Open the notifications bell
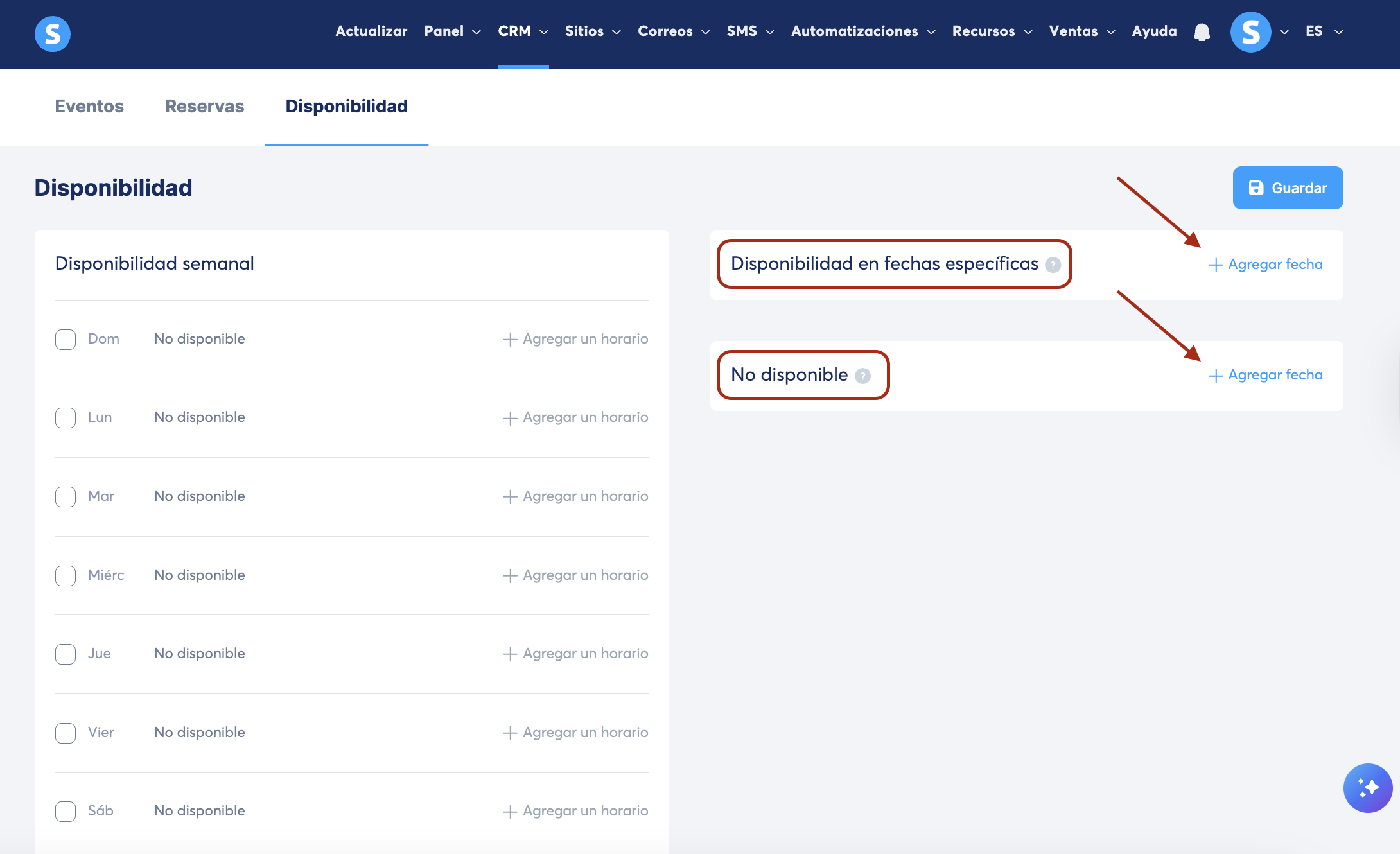Image resolution: width=1400 pixels, height=854 pixels. click(1202, 31)
